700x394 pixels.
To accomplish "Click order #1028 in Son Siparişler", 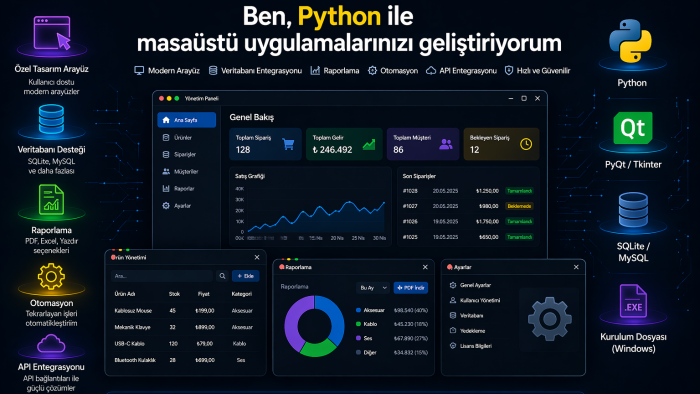I will [x=467, y=191].
